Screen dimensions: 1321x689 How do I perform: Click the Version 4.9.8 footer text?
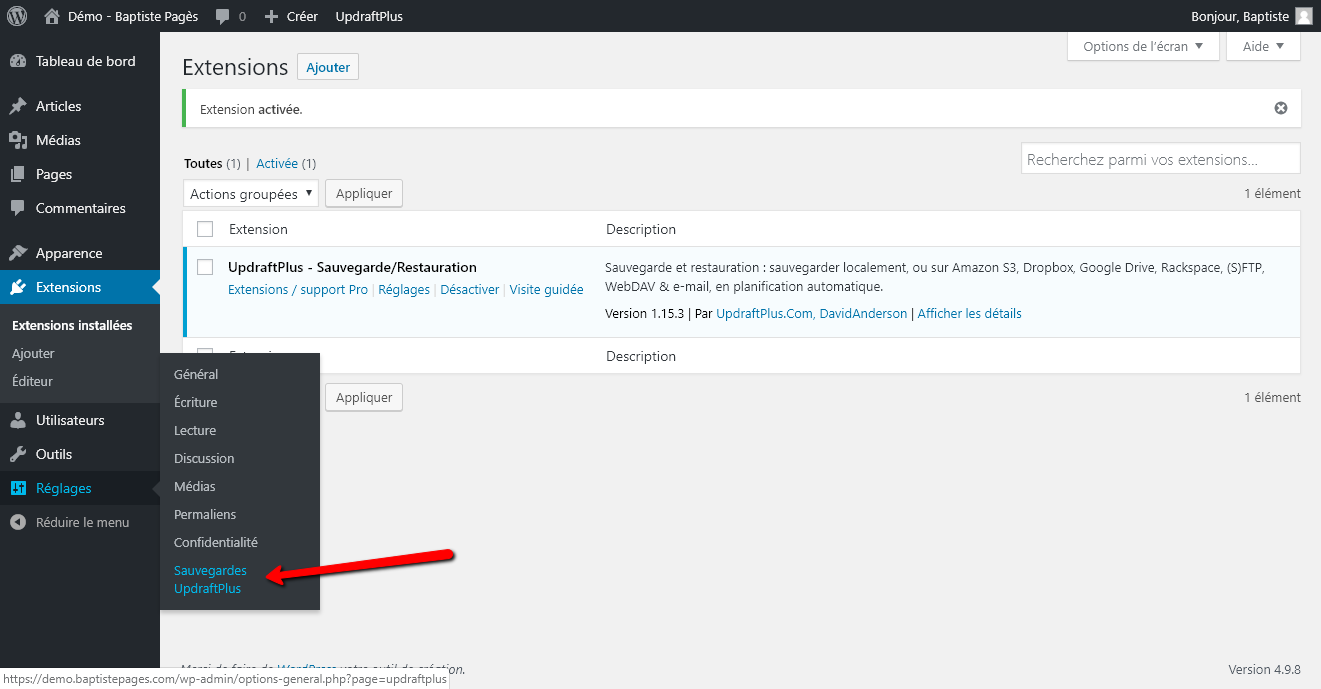click(x=1264, y=669)
